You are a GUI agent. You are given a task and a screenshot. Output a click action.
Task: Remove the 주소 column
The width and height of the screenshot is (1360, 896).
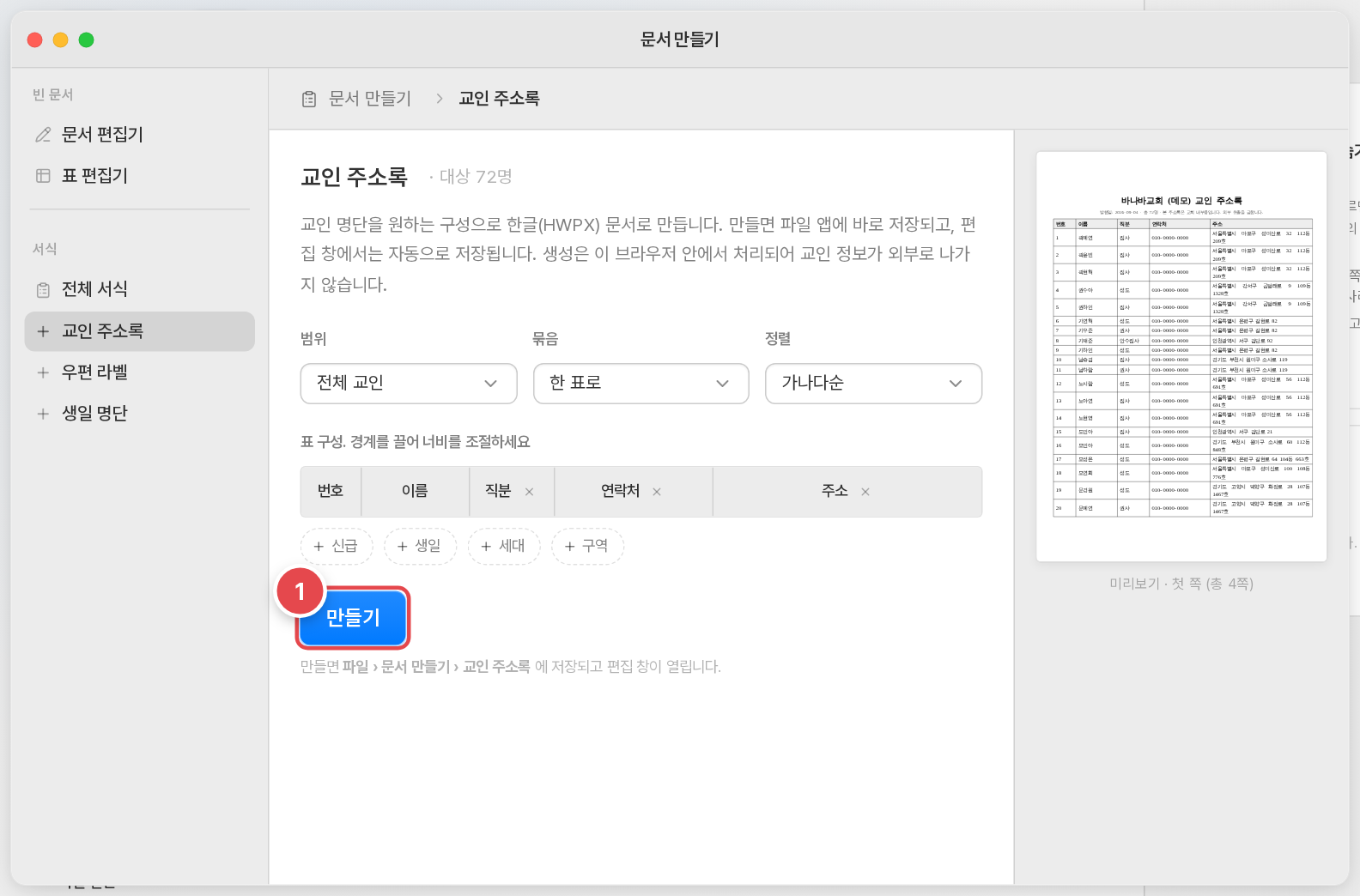pyautogui.click(x=865, y=492)
